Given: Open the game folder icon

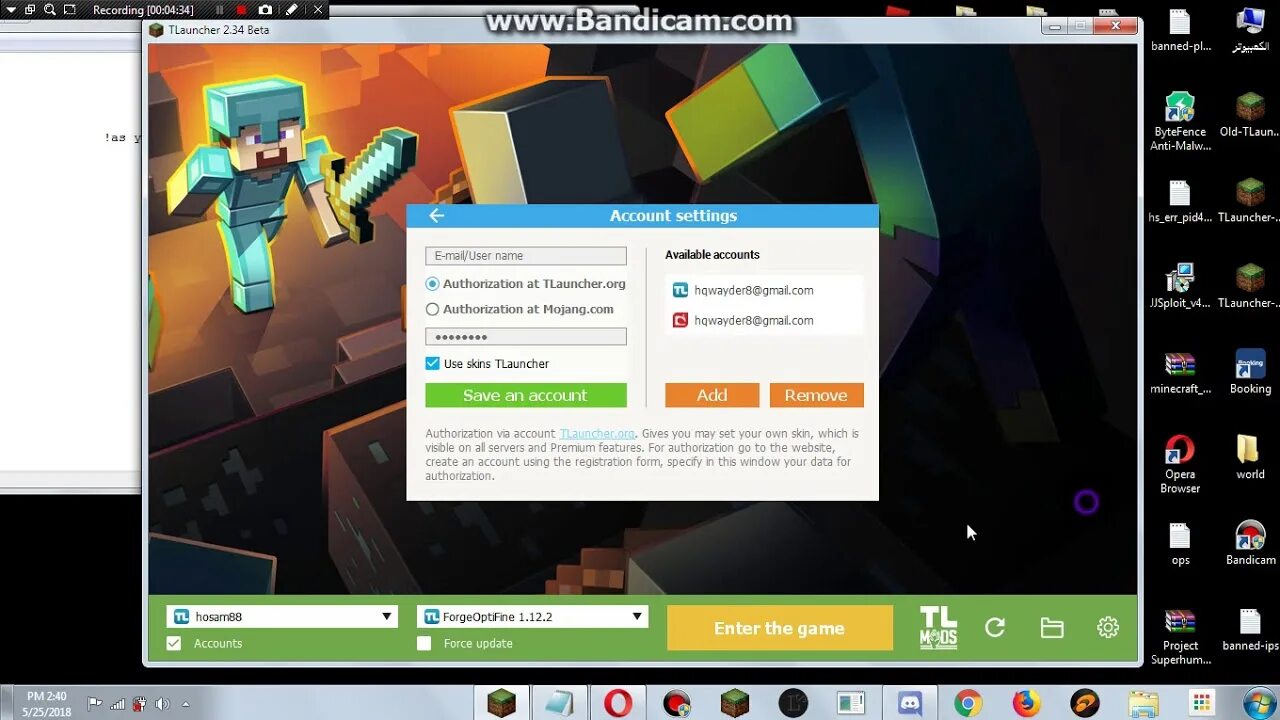Looking at the screenshot, I should [1051, 627].
